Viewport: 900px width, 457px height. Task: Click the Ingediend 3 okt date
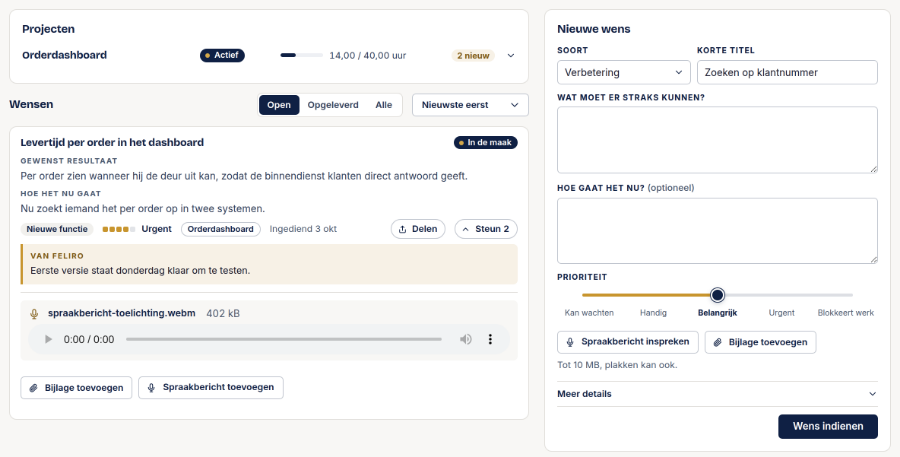[x=303, y=229]
